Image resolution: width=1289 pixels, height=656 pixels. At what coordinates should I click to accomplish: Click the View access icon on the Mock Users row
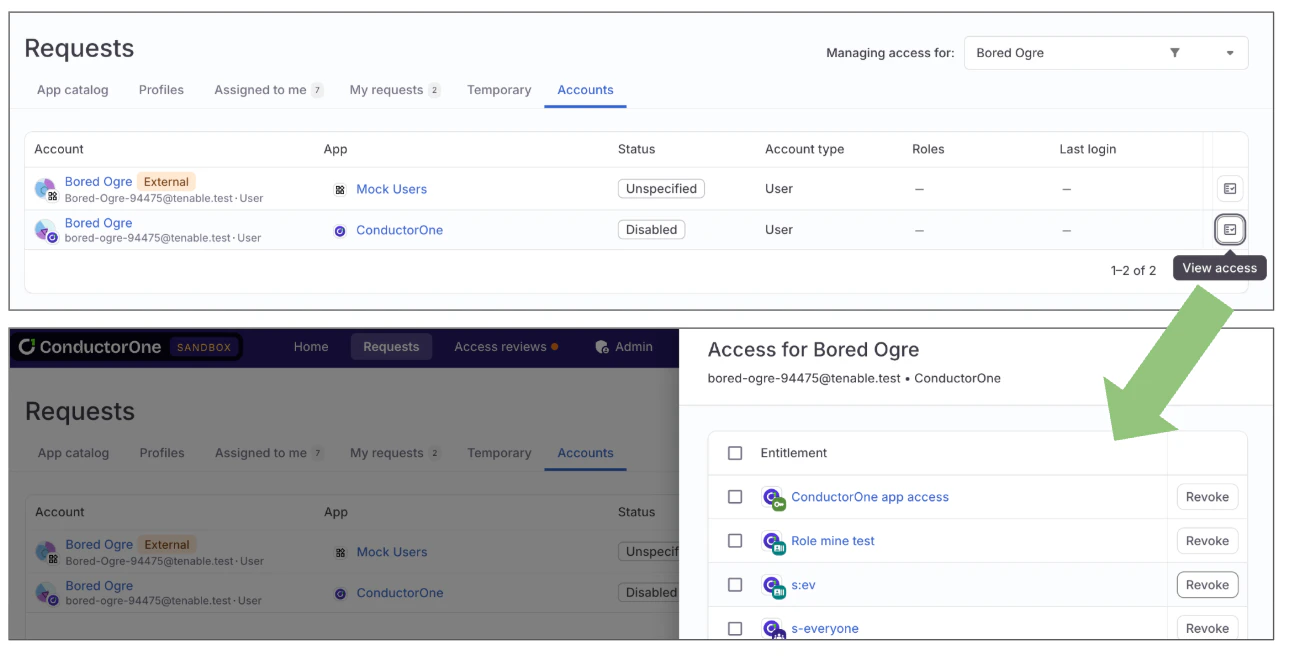coord(1229,188)
